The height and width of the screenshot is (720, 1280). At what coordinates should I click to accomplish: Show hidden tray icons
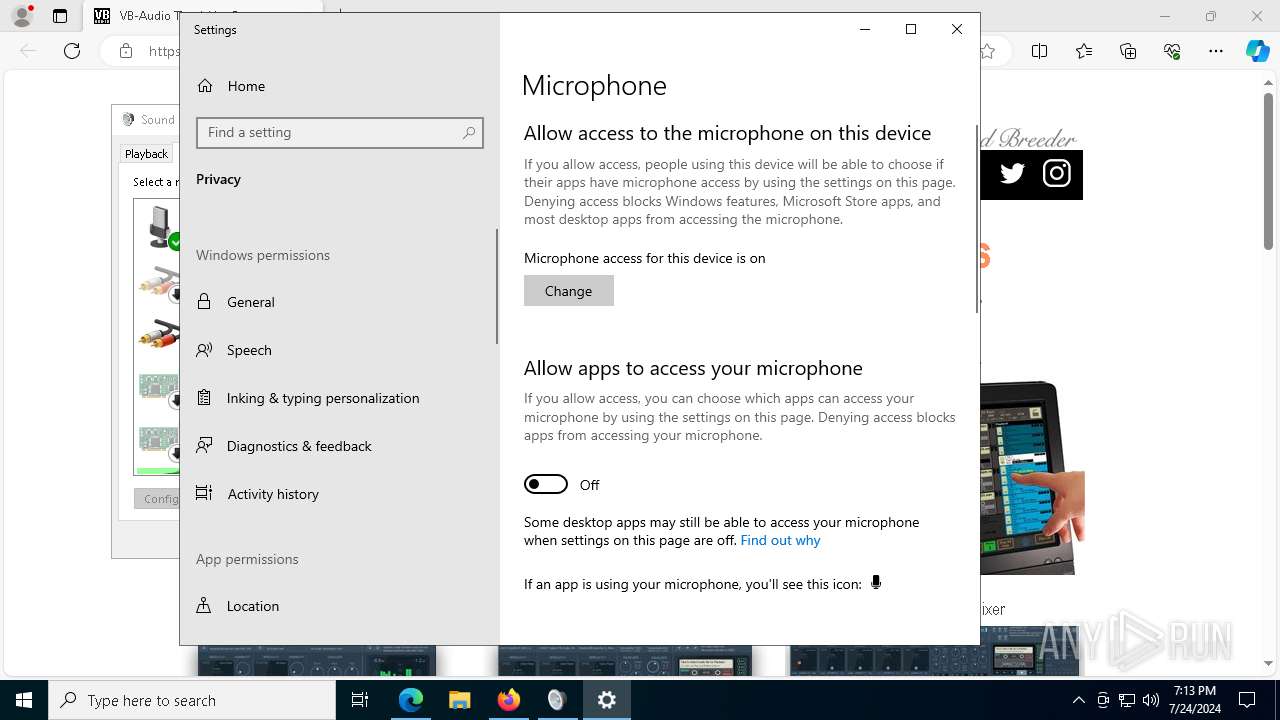point(1078,700)
